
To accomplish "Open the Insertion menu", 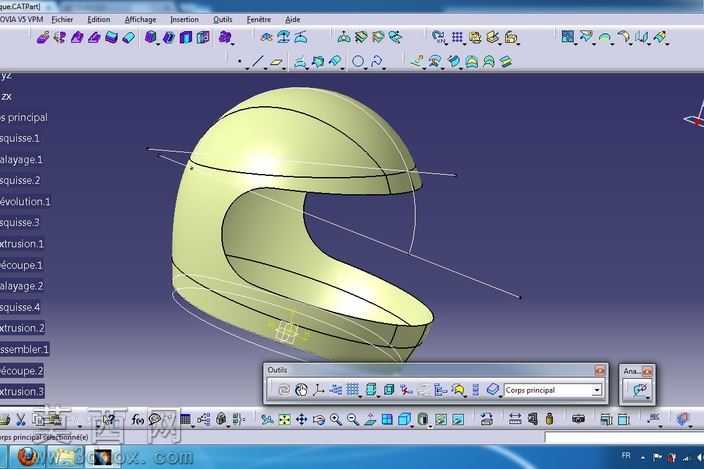I will coord(184,19).
